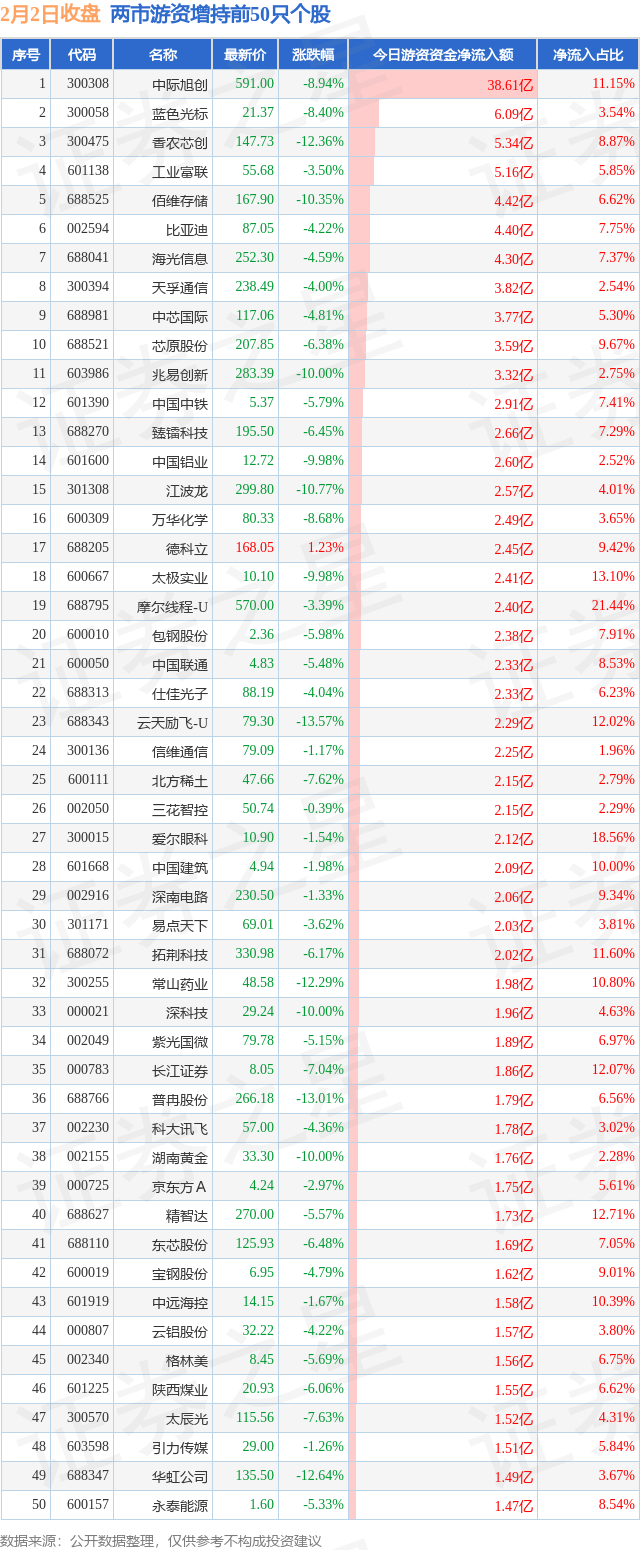
Task: Click stock name 东芯股份
Action: pos(180,1244)
